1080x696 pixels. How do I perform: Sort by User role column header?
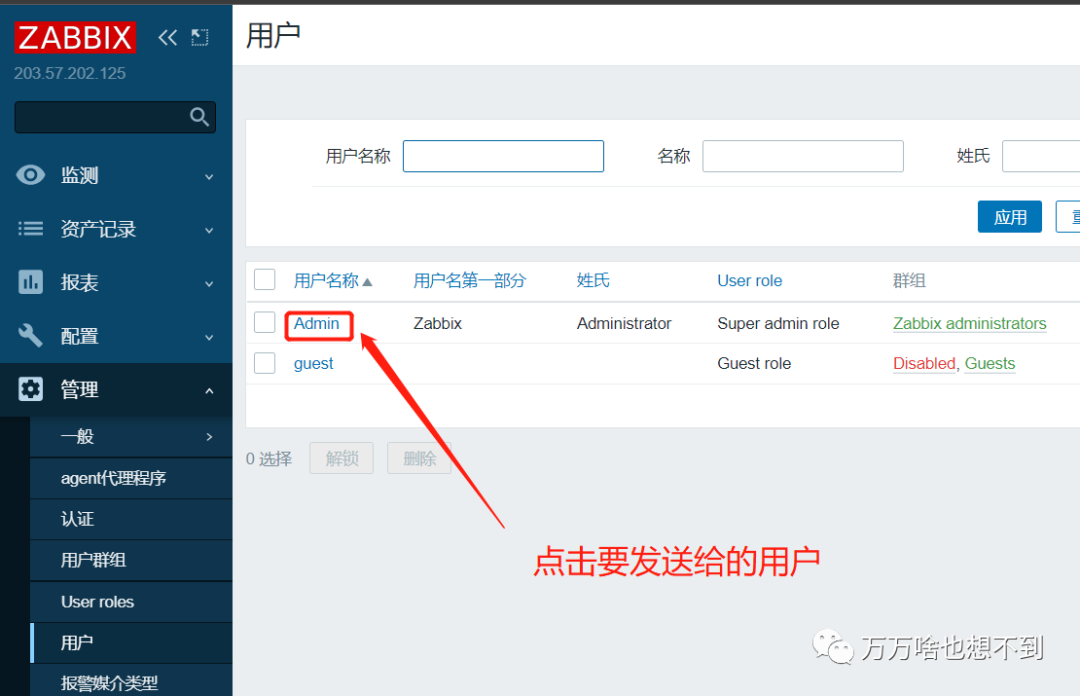click(x=749, y=280)
